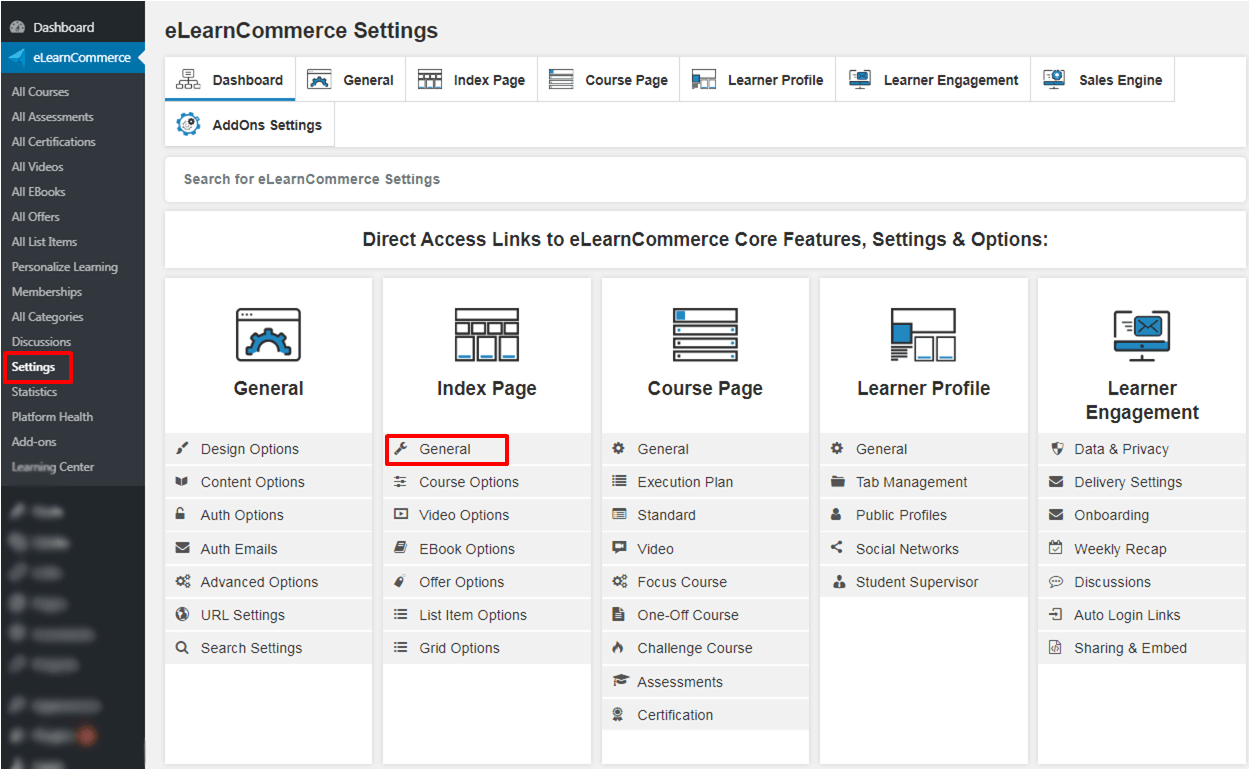Click the large Index Page grid icon

pyautogui.click(x=487, y=334)
